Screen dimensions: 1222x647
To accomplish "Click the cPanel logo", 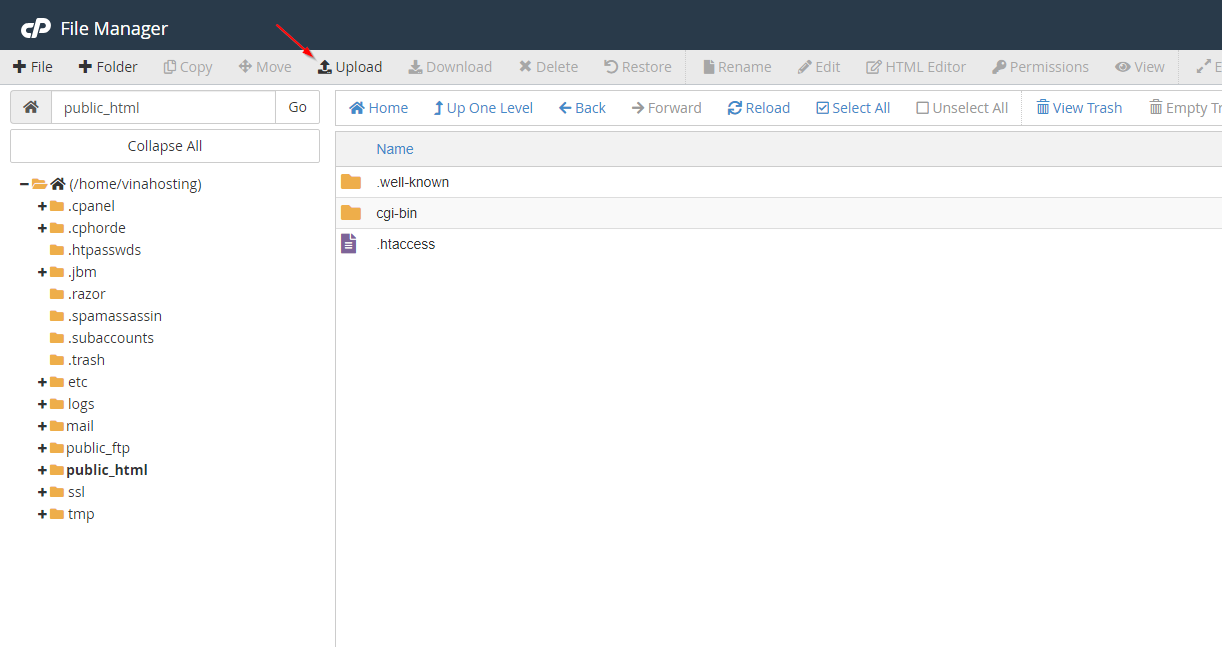I will point(36,28).
